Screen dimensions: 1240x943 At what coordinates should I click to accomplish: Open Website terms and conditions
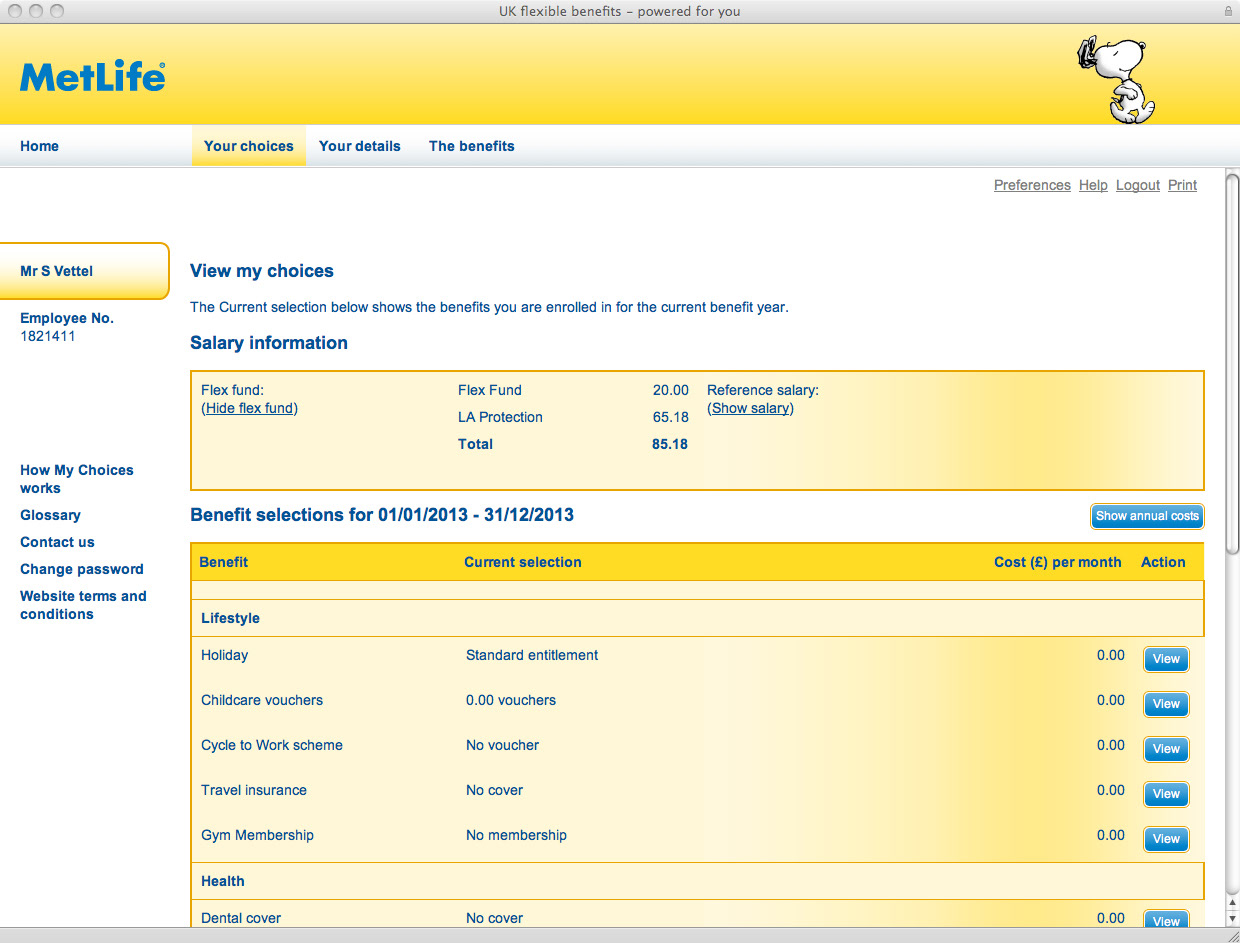[x=83, y=605]
